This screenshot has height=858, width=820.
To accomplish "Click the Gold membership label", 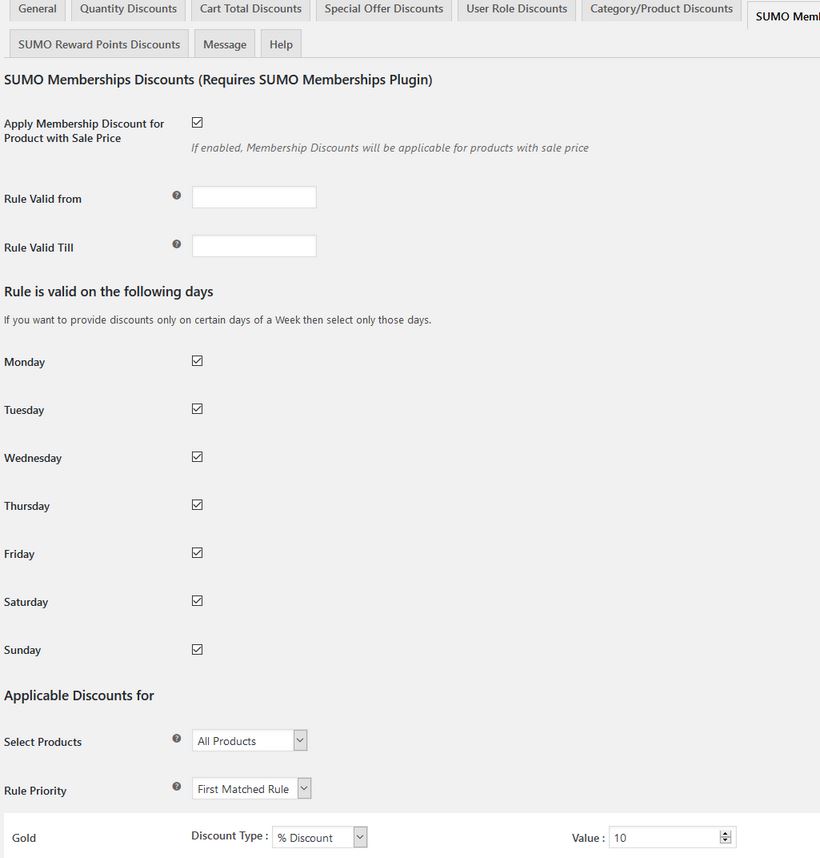I will point(24,838).
